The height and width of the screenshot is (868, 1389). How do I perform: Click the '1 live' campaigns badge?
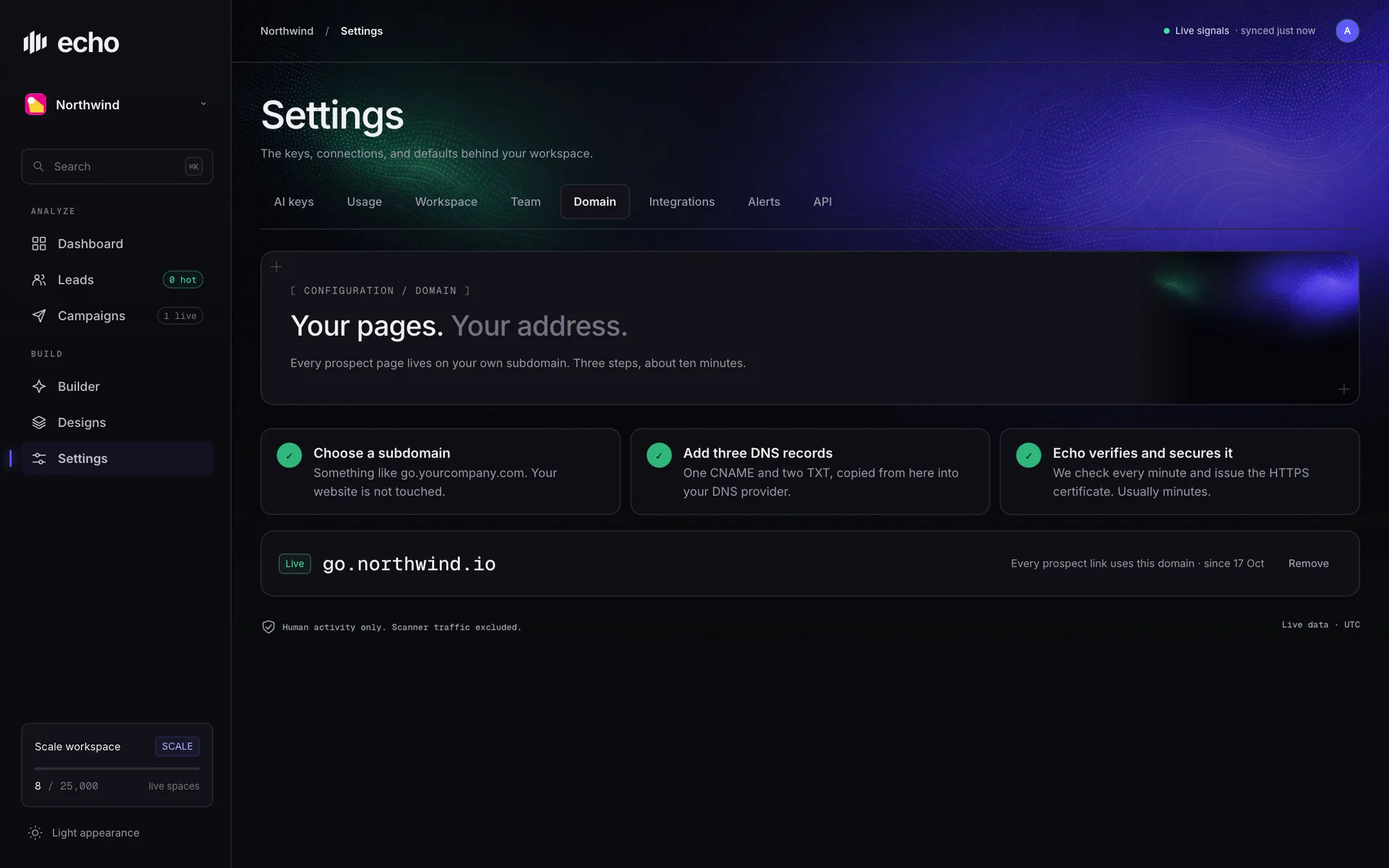coord(180,316)
